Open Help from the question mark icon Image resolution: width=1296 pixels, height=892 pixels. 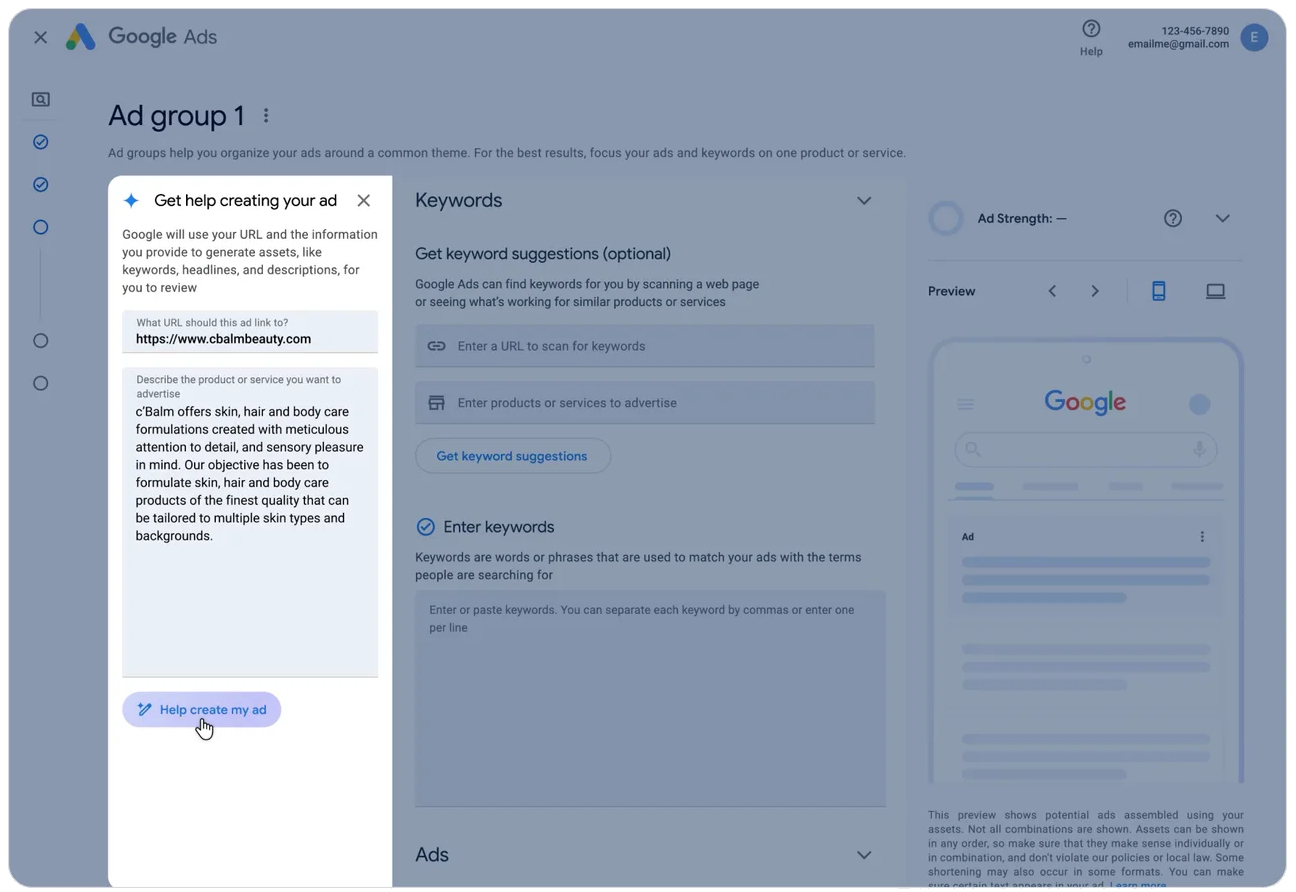click(1091, 28)
